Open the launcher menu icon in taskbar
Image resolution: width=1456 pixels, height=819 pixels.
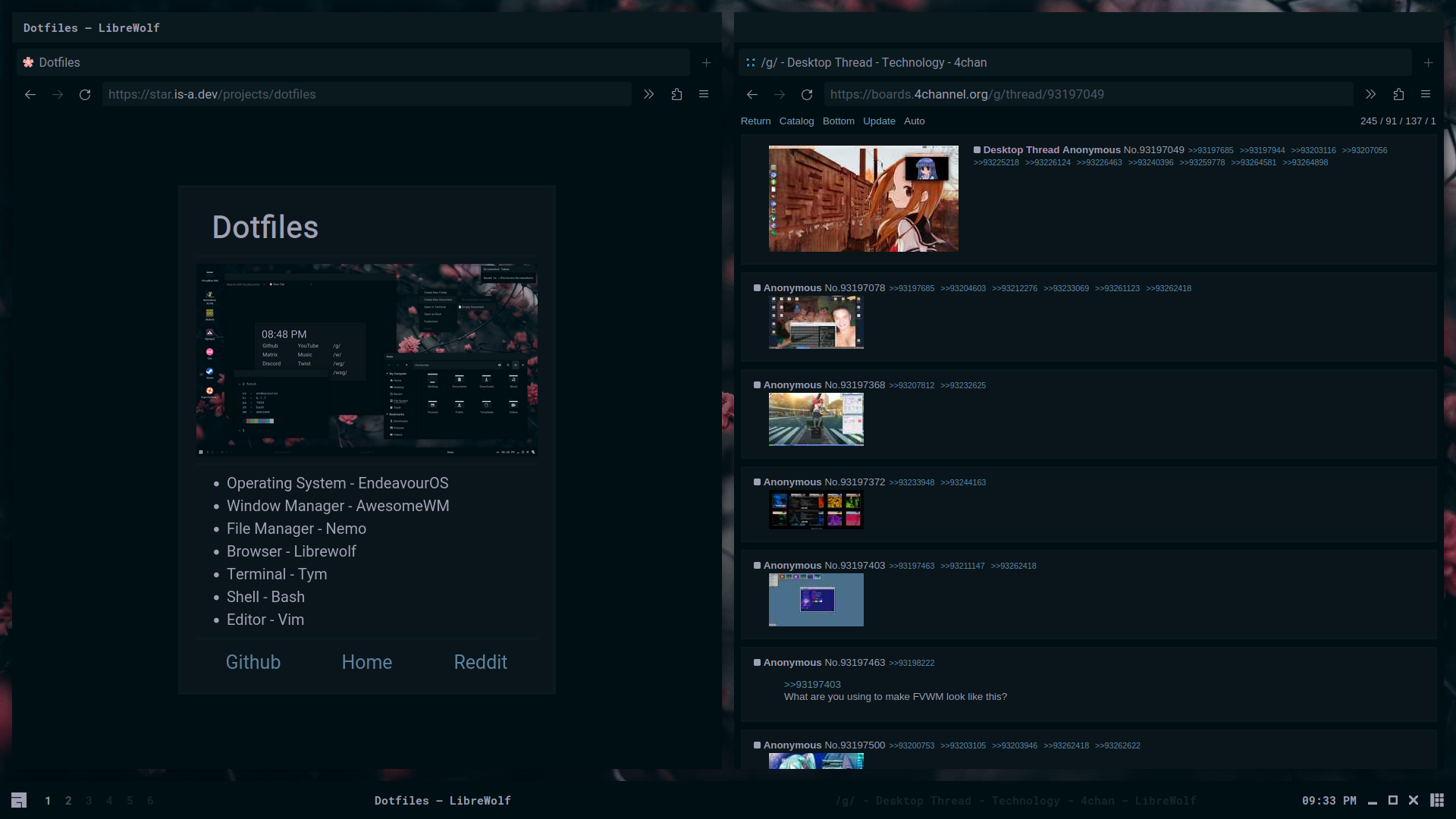19,801
